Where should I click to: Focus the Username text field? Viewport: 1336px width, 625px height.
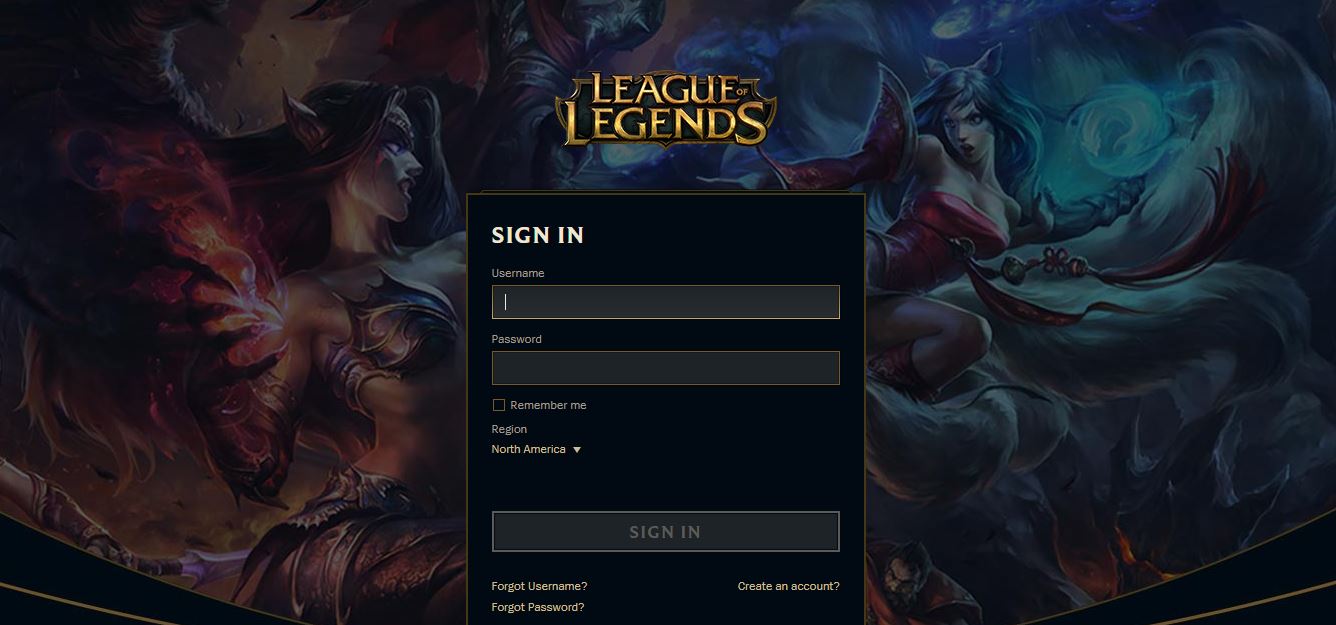pyautogui.click(x=665, y=302)
